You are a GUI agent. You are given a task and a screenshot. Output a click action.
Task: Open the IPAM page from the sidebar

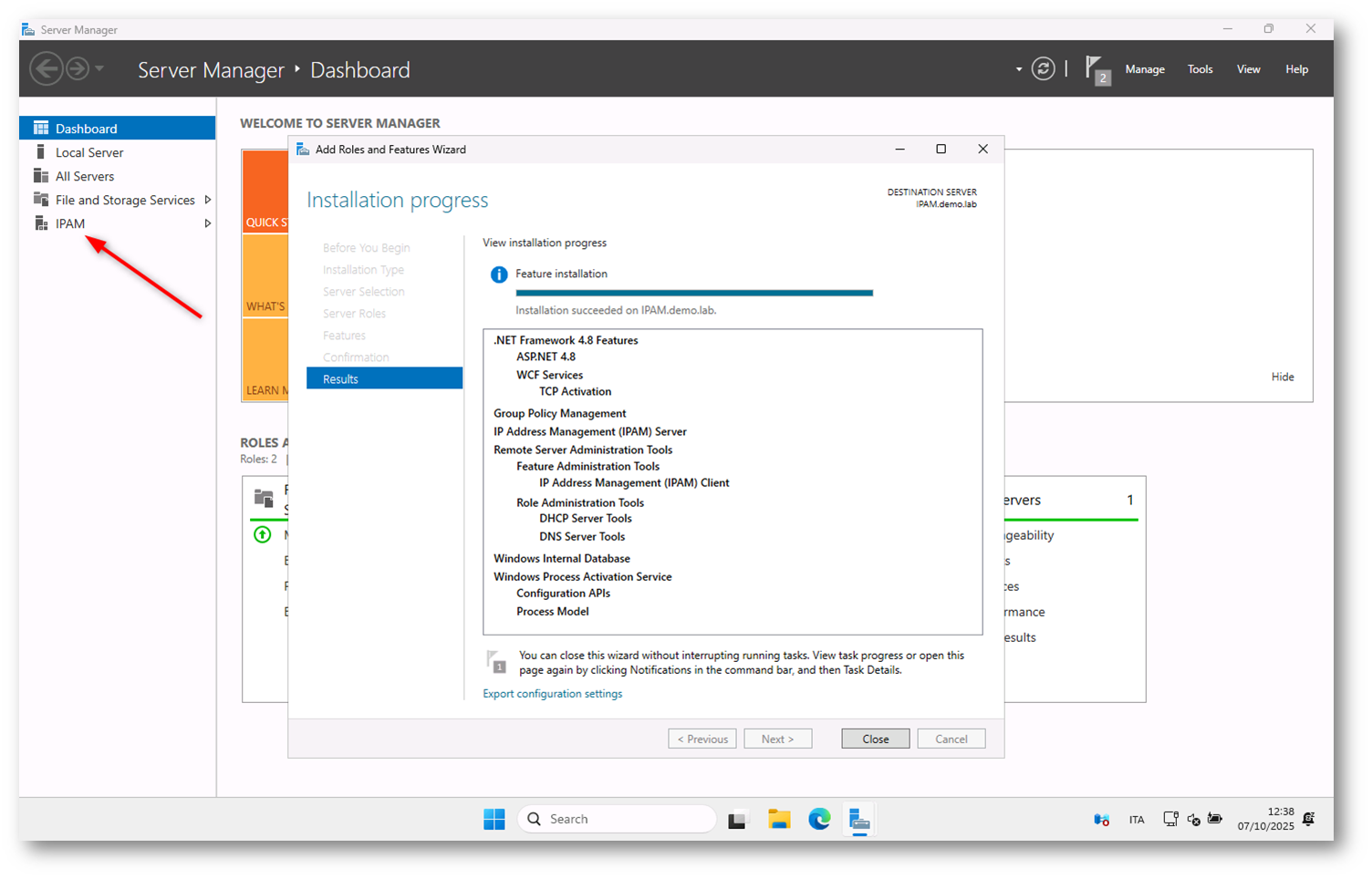pos(117,223)
